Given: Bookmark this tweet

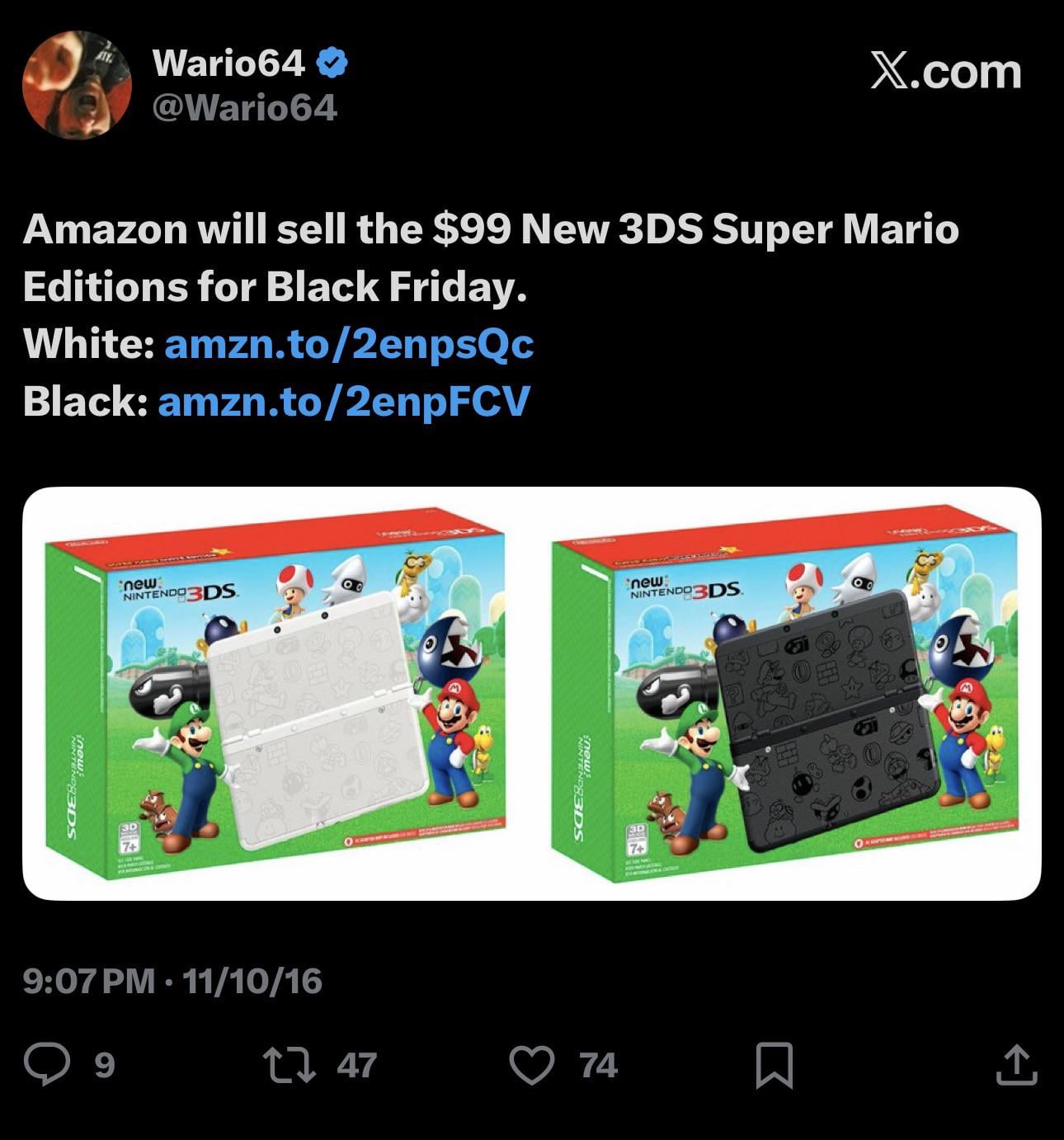Looking at the screenshot, I should (774, 1065).
